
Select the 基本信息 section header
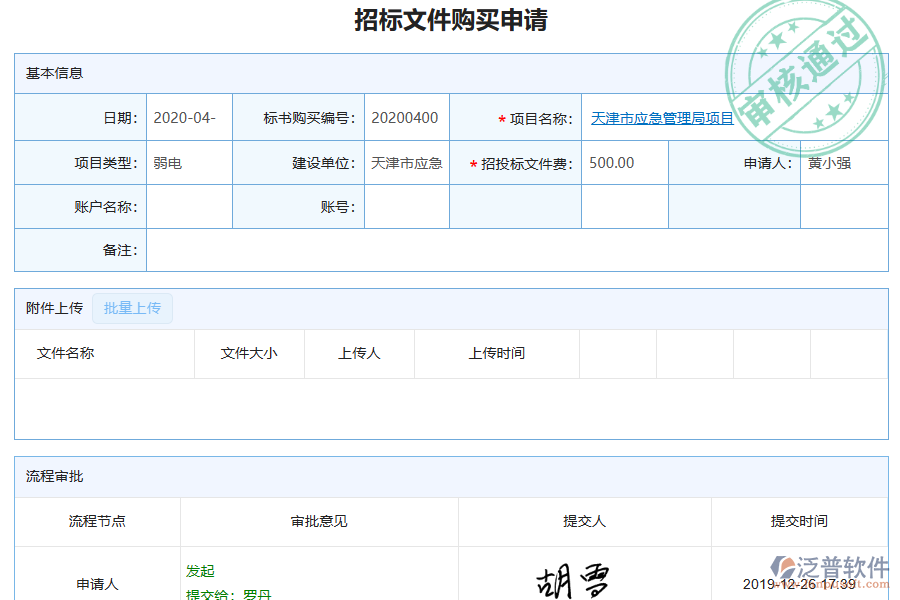[x=53, y=73]
